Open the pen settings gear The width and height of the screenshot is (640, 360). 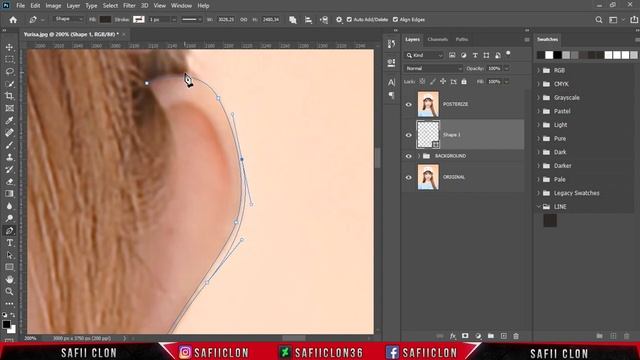pyautogui.click(x=339, y=20)
